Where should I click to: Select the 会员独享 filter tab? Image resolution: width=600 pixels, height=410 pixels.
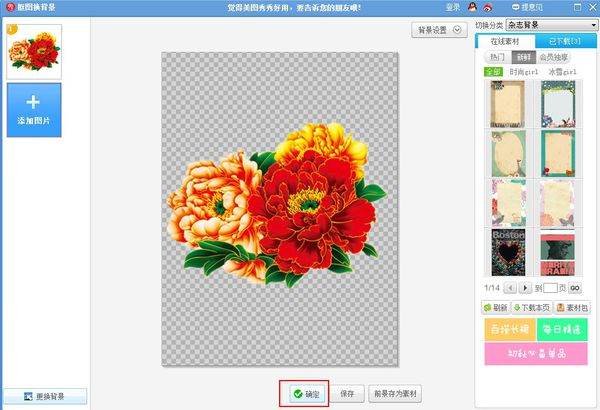click(553, 57)
